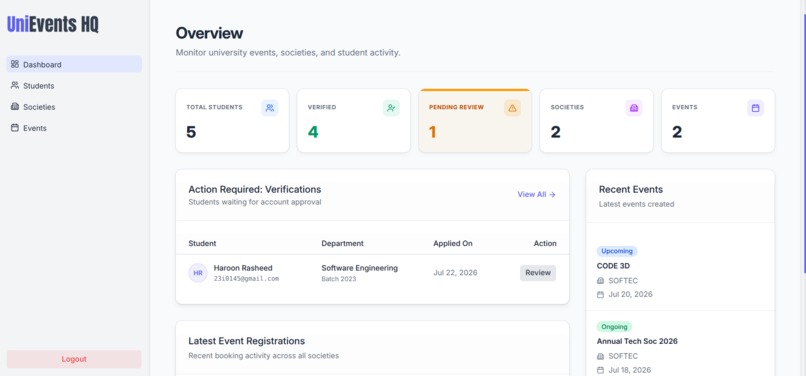This screenshot has width=806, height=376.
Task: Click the Societies card purple building icon
Action: (634, 108)
